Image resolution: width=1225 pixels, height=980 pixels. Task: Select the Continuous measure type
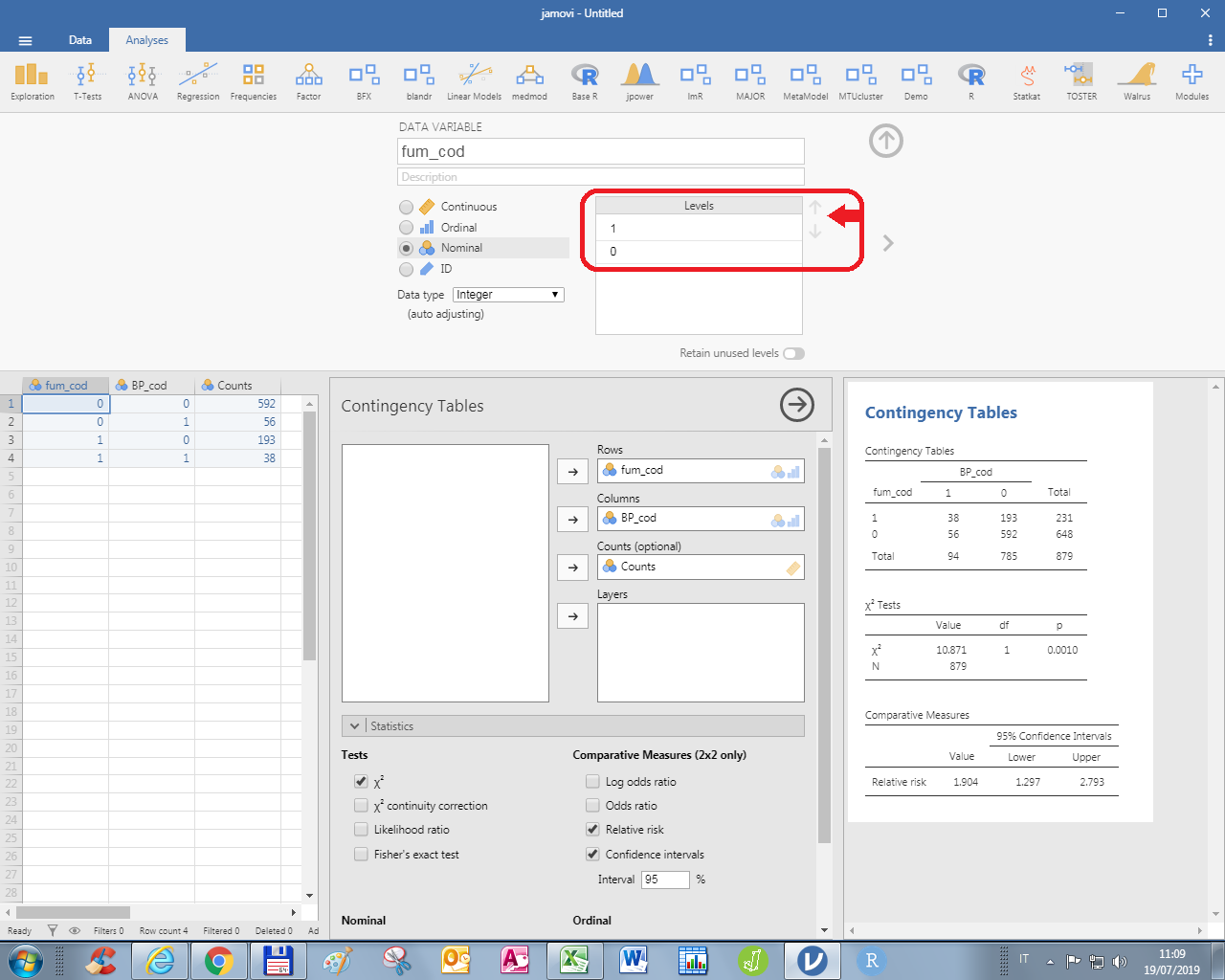coord(407,207)
